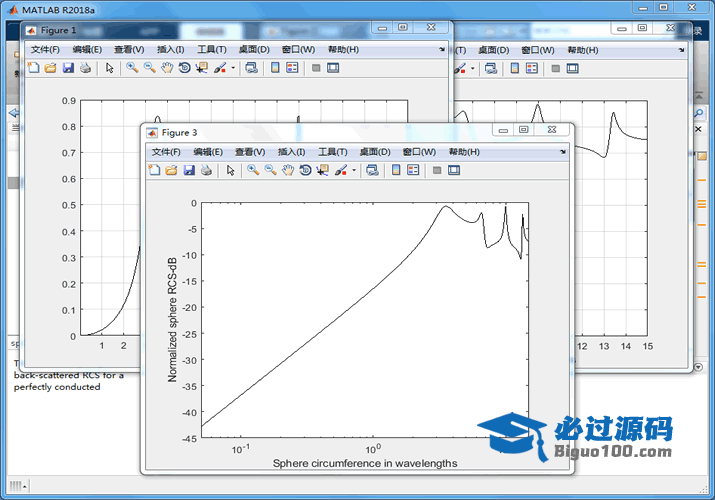715x500 pixels.
Task: Activate Zoom Out tool in Figure 1
Action: point(150,68)
